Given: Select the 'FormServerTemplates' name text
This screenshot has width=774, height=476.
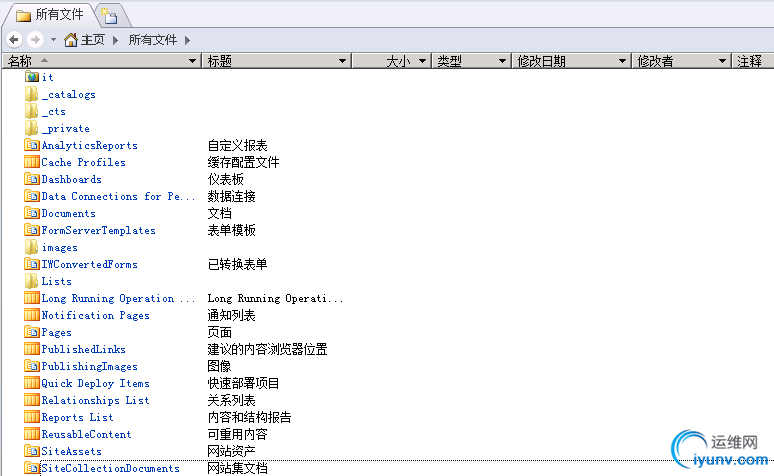Looking at the screenshot, I should pyautogui.click(x=98, y=230).
